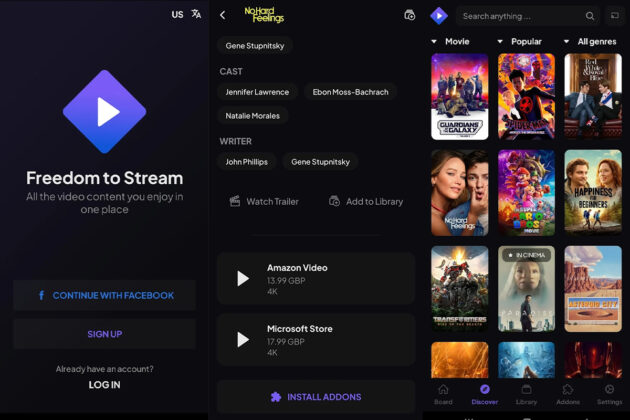Play the Amazon Video stream

pos(243,279)
